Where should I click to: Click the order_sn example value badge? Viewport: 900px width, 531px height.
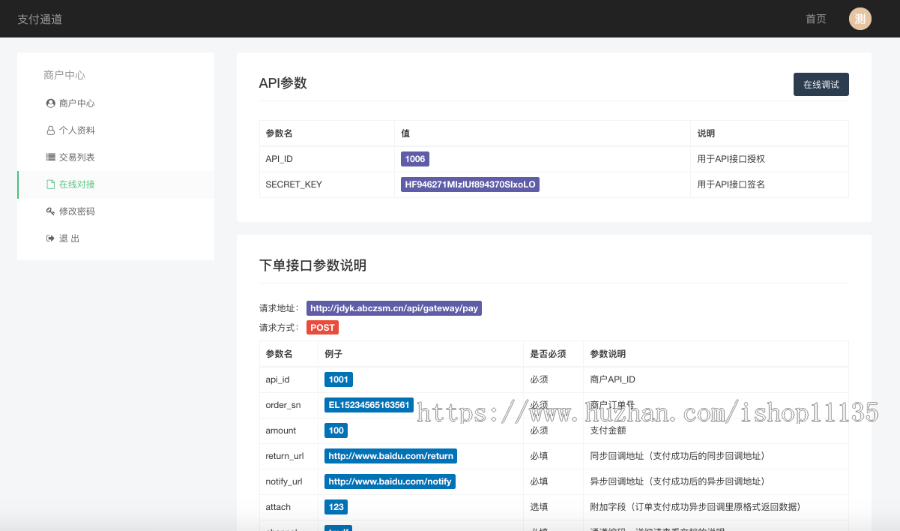click(368, 405)
